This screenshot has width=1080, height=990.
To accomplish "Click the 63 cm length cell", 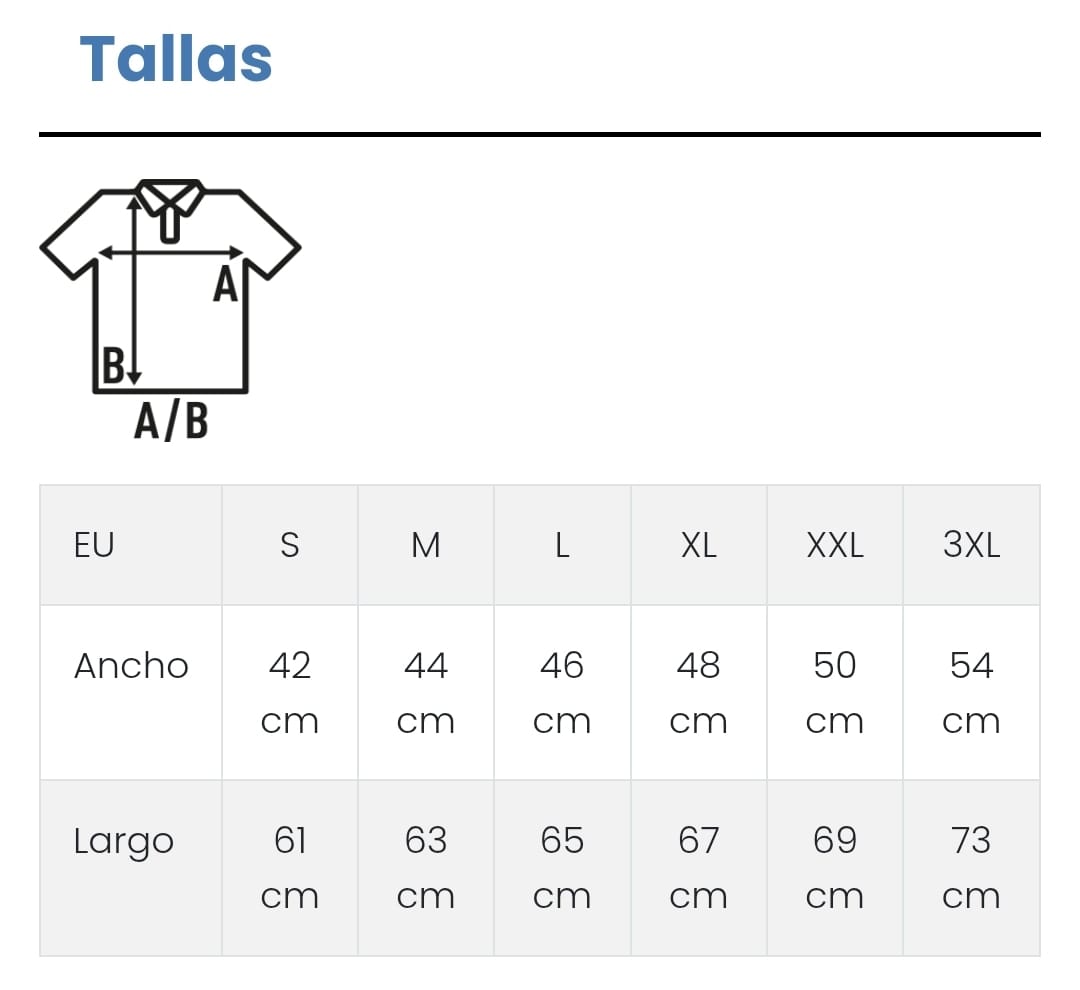I will pyautogui.click(x=426, y=867).
